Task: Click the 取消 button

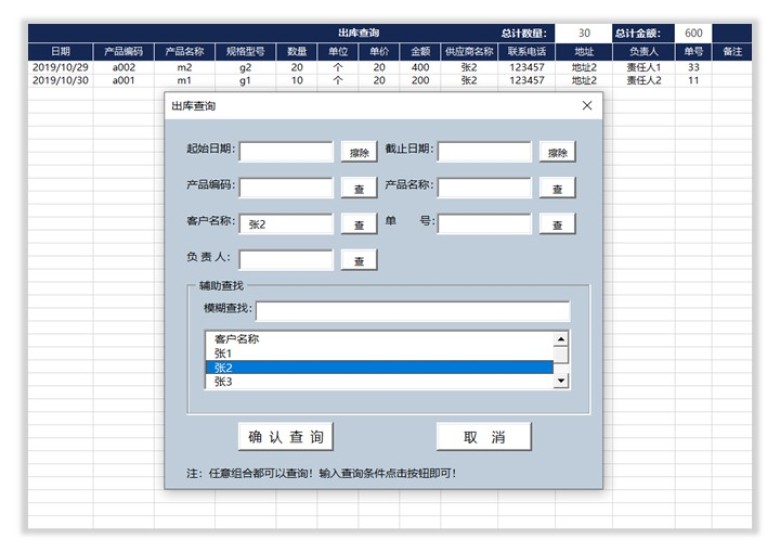Action: (x=484, y=437)
